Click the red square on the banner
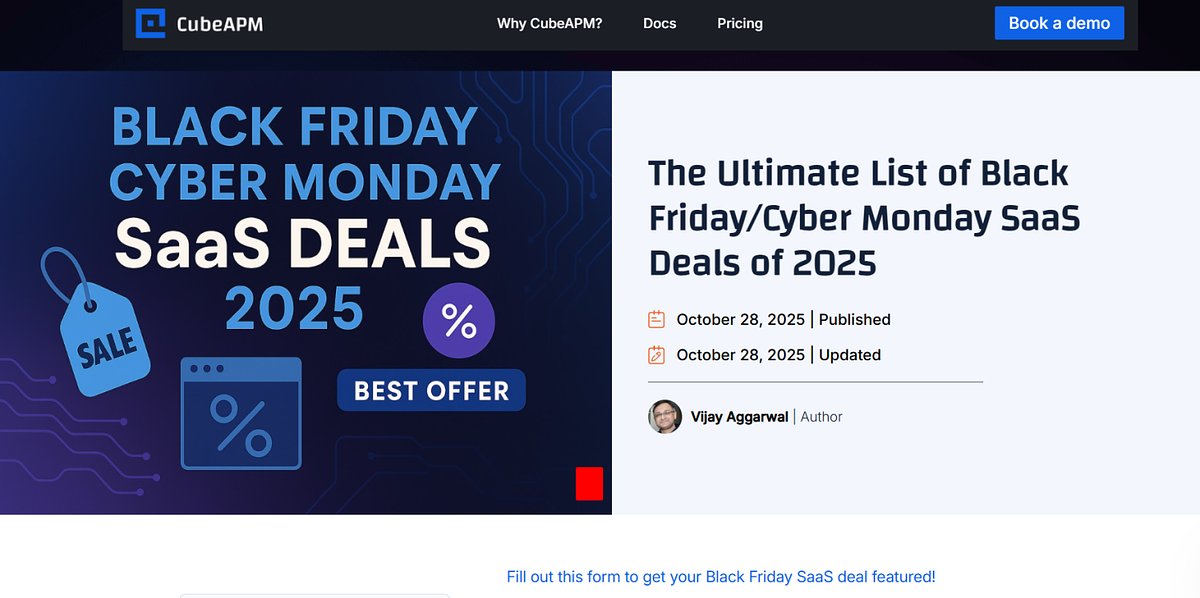Image resolution: width=1200 pixels, height=598 pixels. coord(590,483)
